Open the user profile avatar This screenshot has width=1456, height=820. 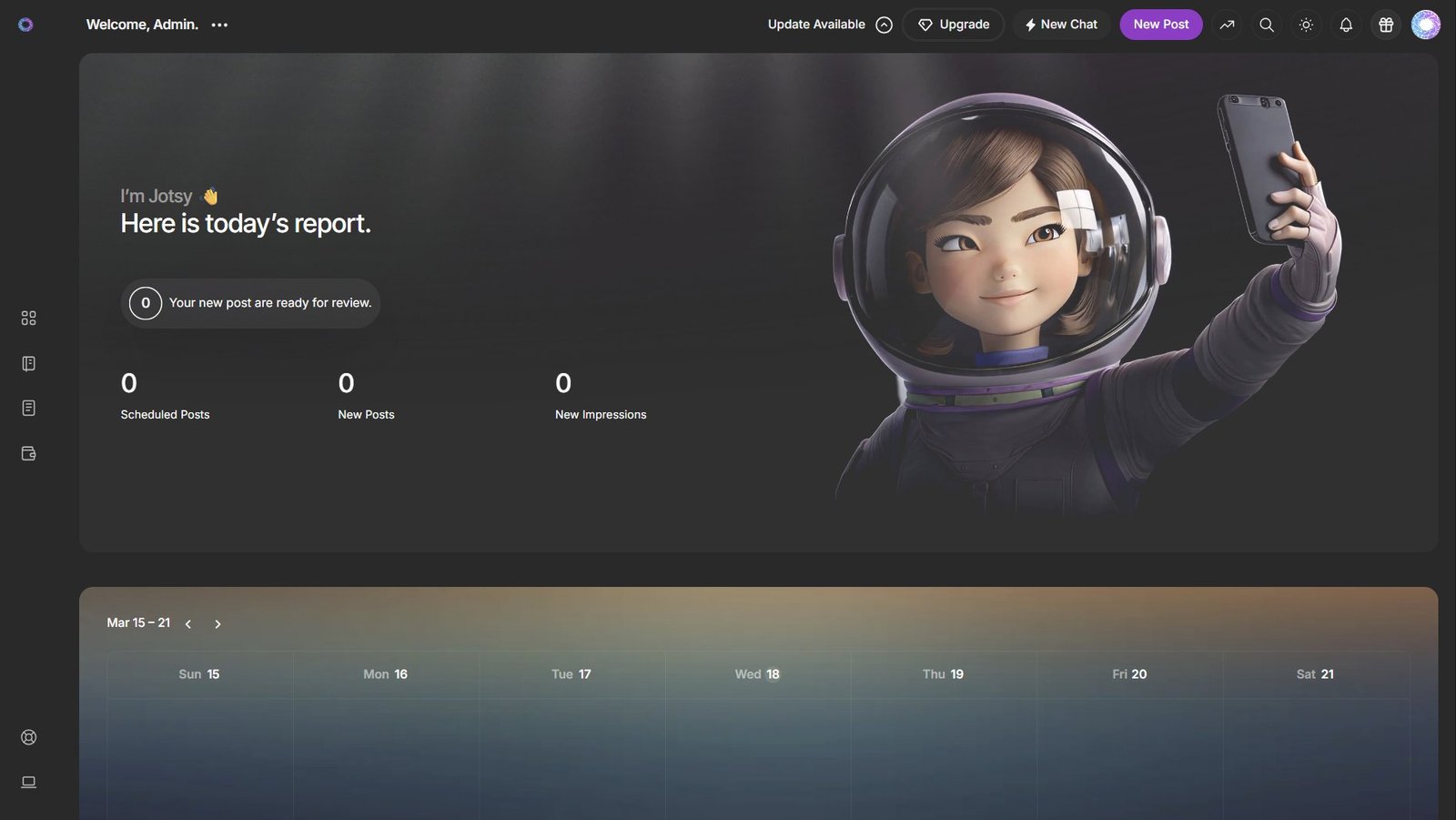[1426, 25]
